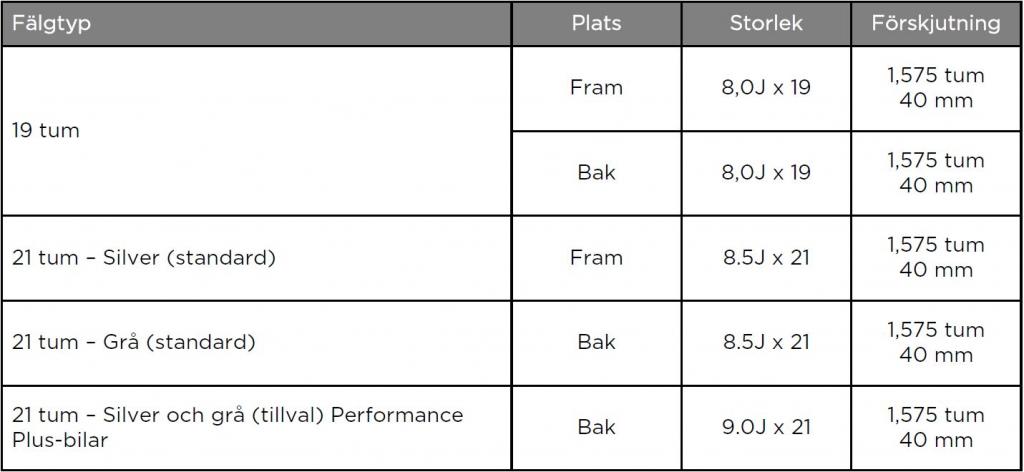Select the Storlek column header
Image resolution: width=1024 pixels, height=472 pixels.
coord(766,24)
